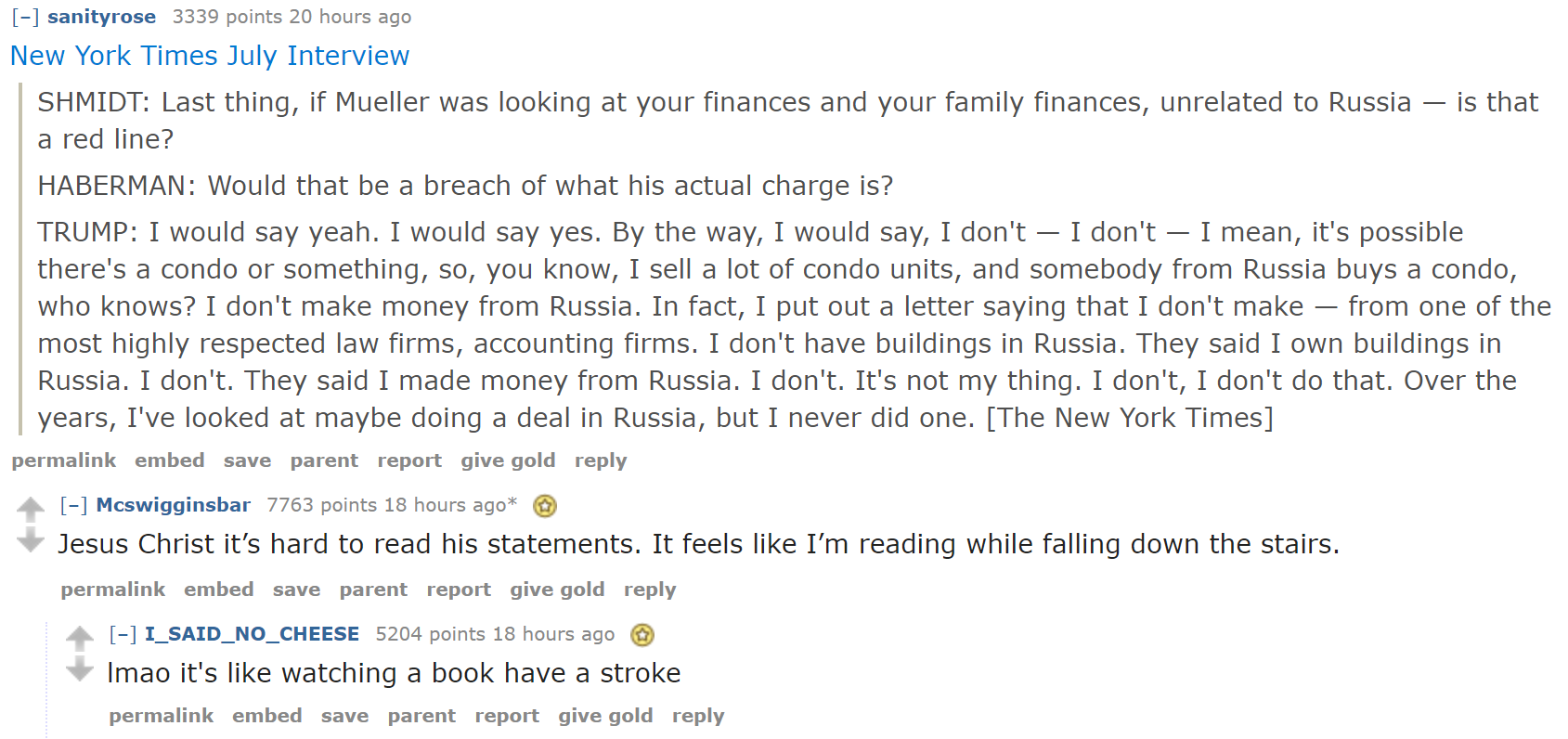The width and height of the screenshot is (1568, 739).
Task: Downvote the I_SAID_NO_CHEESE comment
Action: [80, 669]
